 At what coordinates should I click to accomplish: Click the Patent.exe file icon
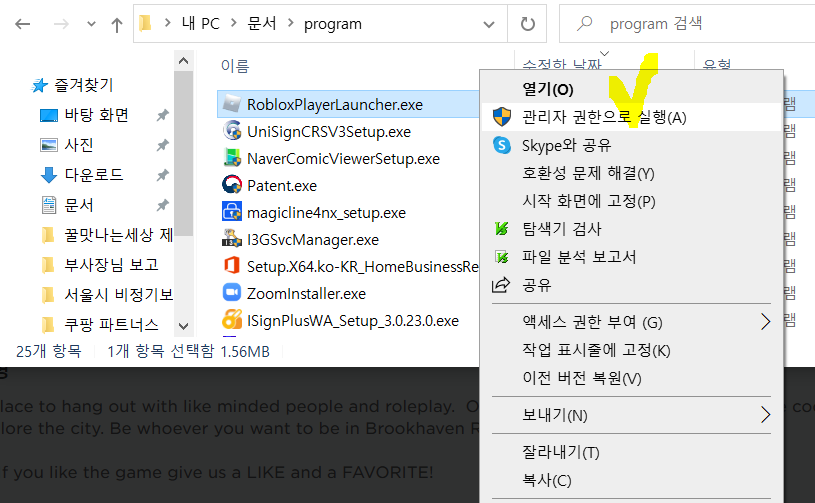coord(232,184)
